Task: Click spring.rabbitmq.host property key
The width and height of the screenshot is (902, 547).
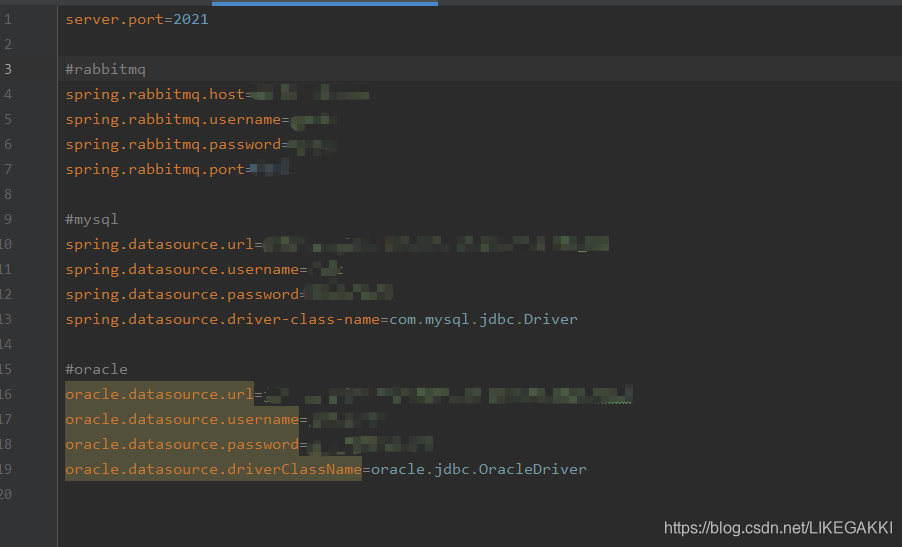Action: tap(155, 94)
